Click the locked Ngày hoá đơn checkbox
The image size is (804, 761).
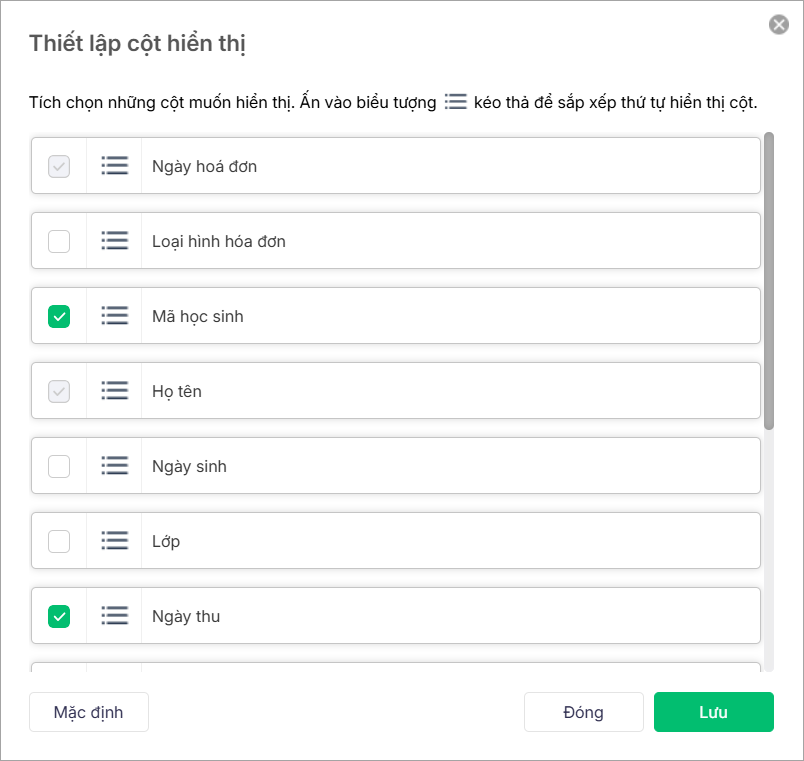59,166
